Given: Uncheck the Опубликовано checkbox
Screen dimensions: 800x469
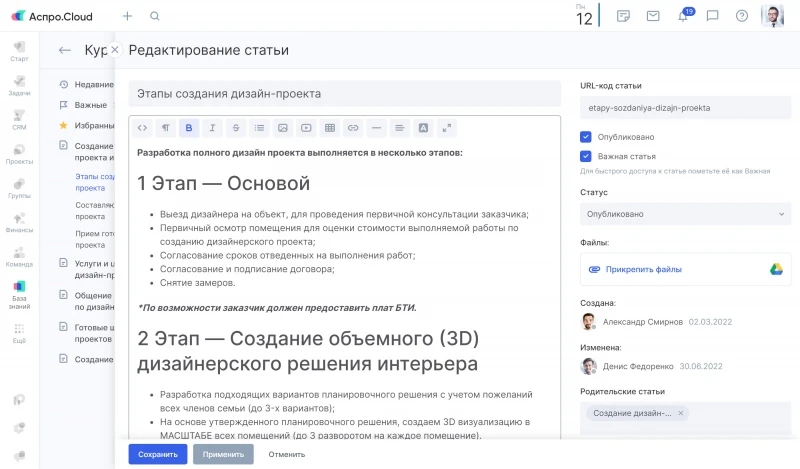Looking at the screenshot, I should click(586, 136).
